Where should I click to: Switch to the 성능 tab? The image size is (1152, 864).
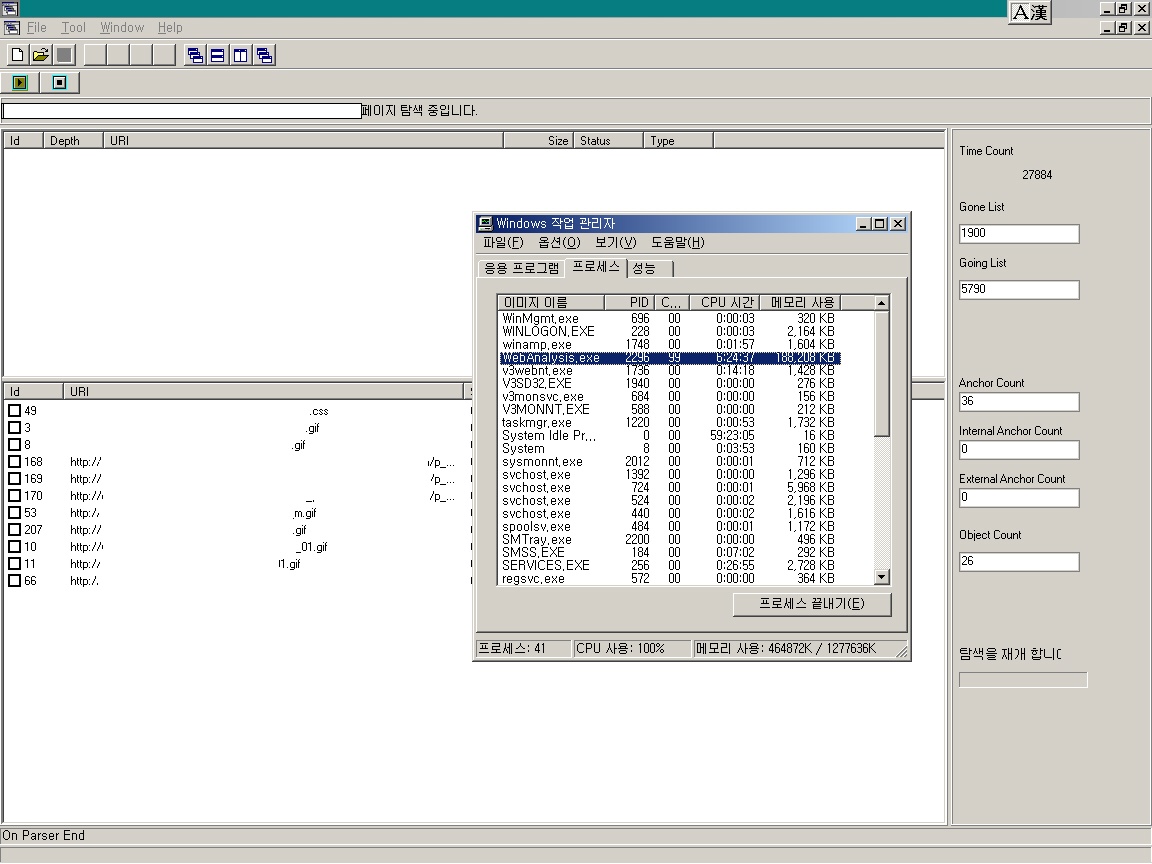[646, 268]
